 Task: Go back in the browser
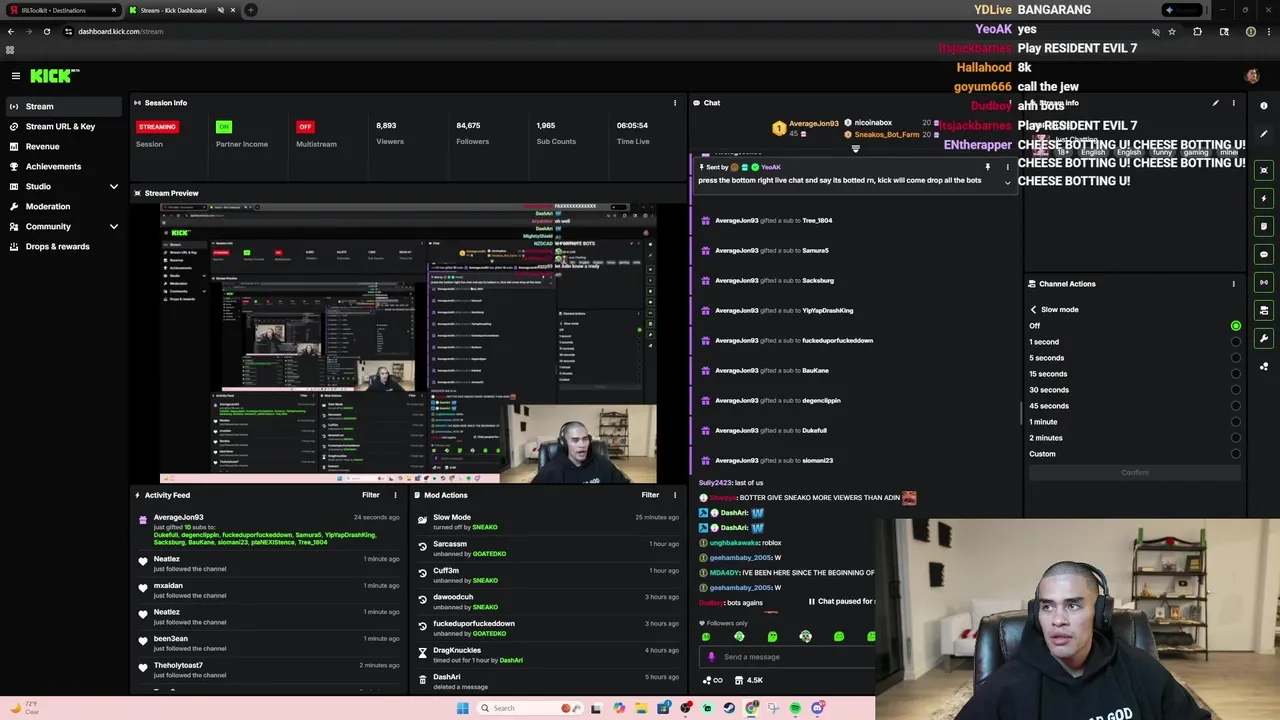[11, 31]
